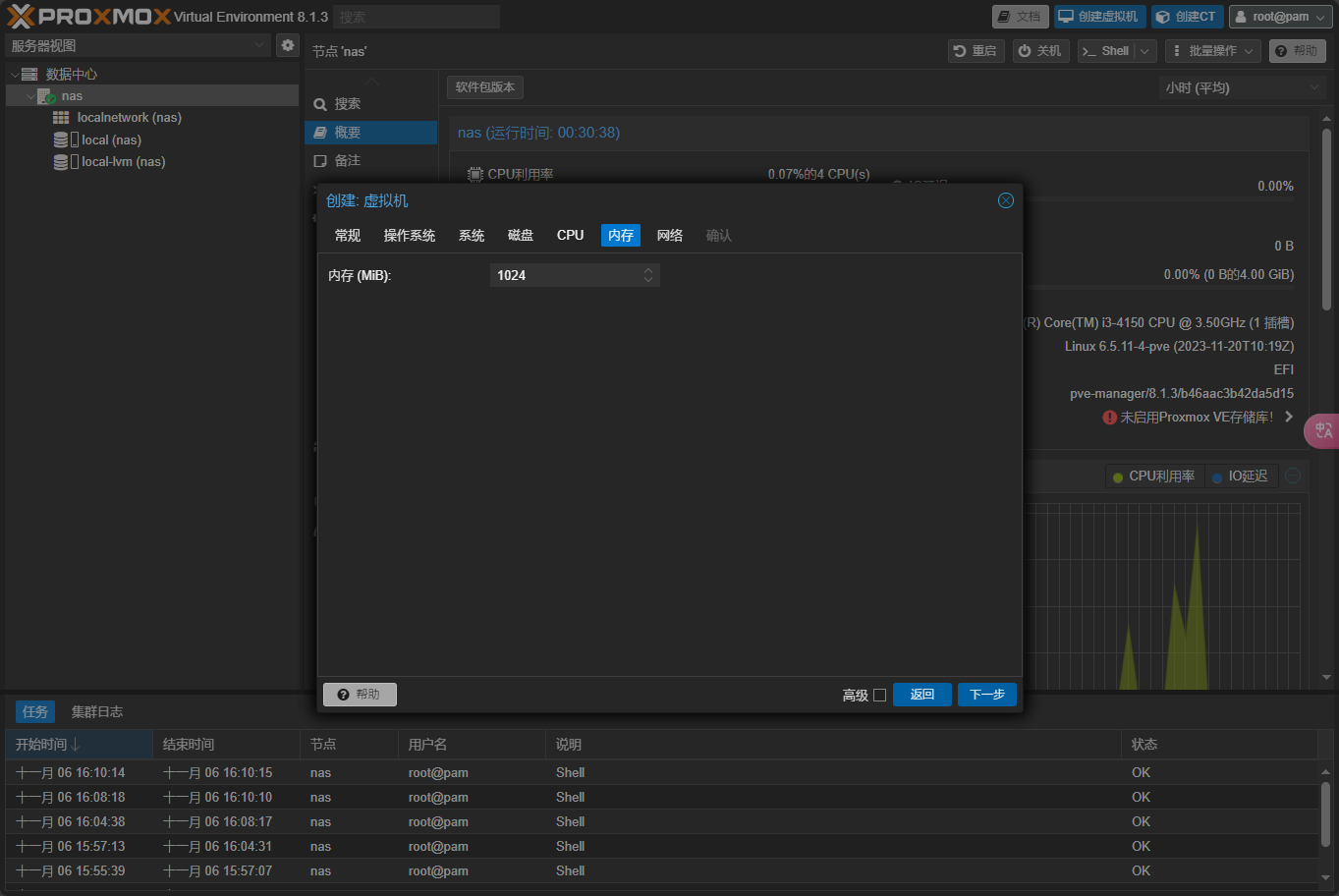Close the Create VM dialog
This screenshot has width=1339, height=896.
click(x=1005, y=200)
